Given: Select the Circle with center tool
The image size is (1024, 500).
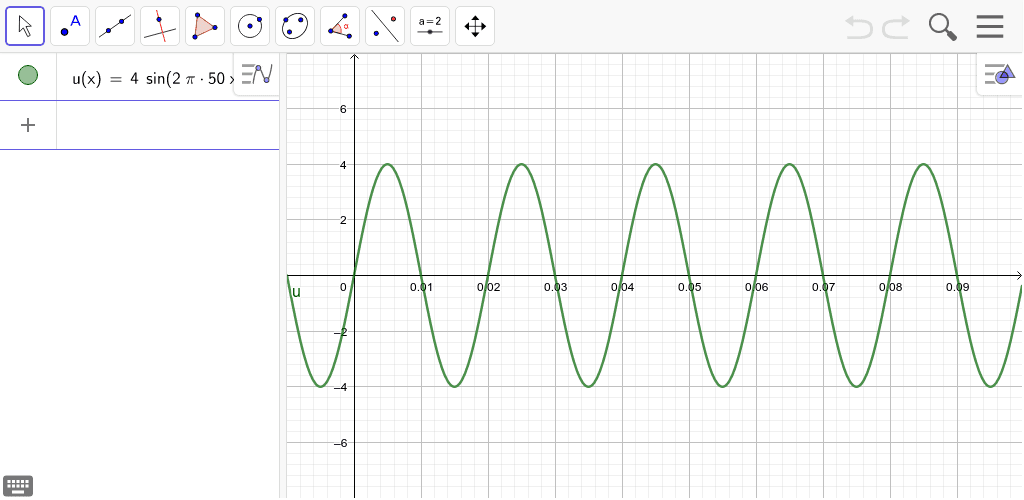Looking at the screenshot, I should [250, 26].
